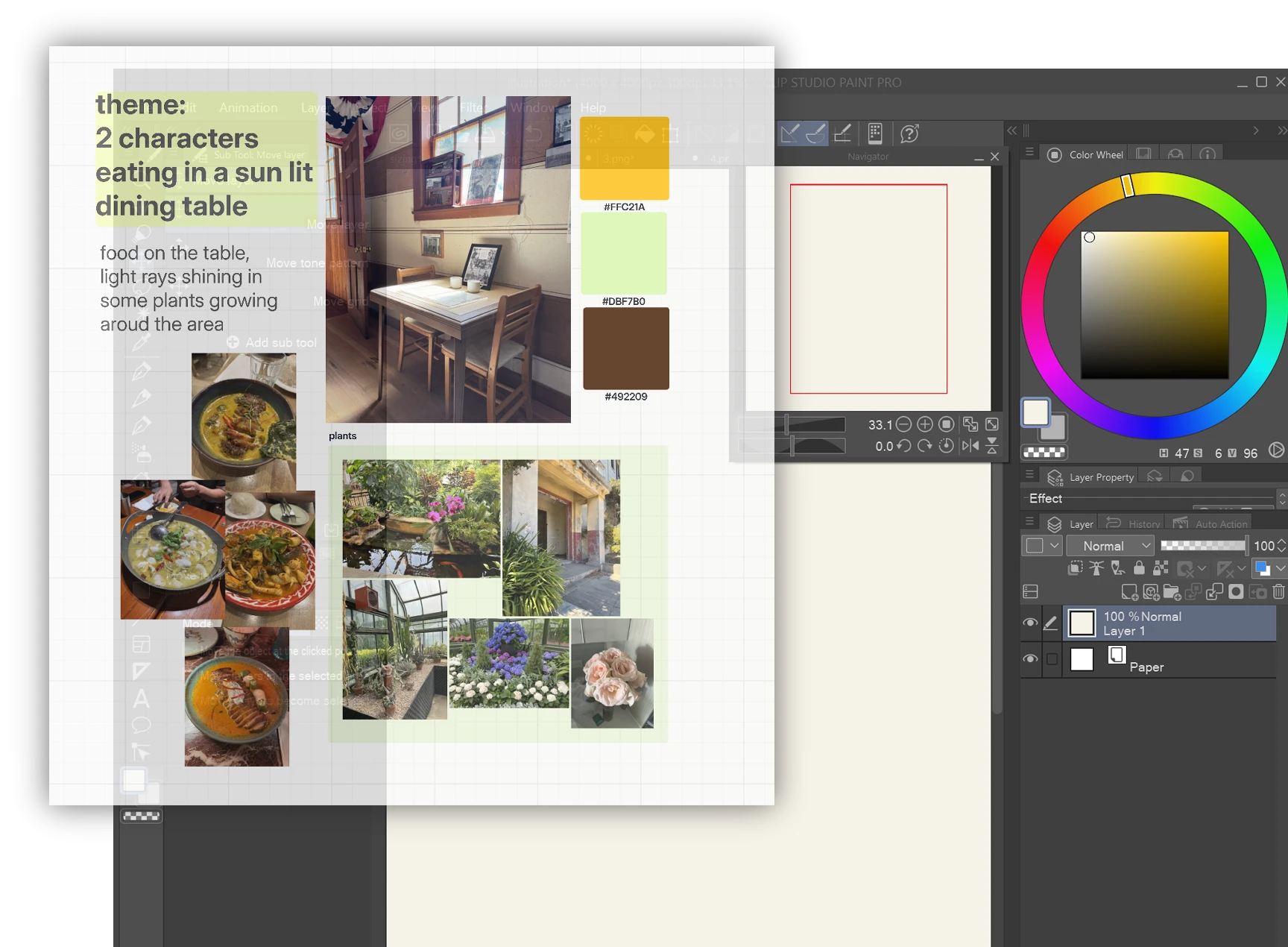This screenshot has width=1288, height=947.
Task: Click the Add sub tool button
Action: click(x=272, y=342)
